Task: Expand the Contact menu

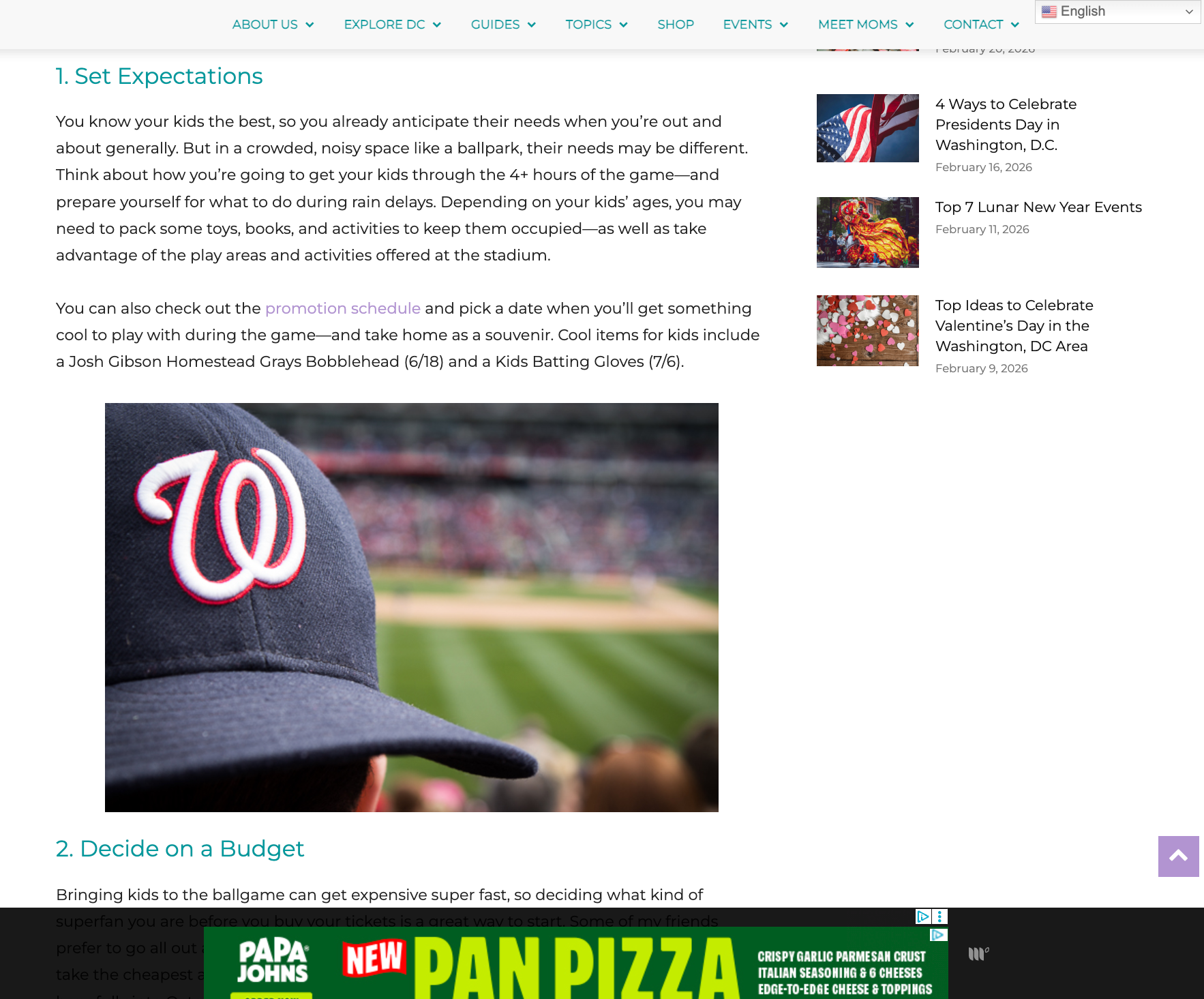Action: (981, 25)
